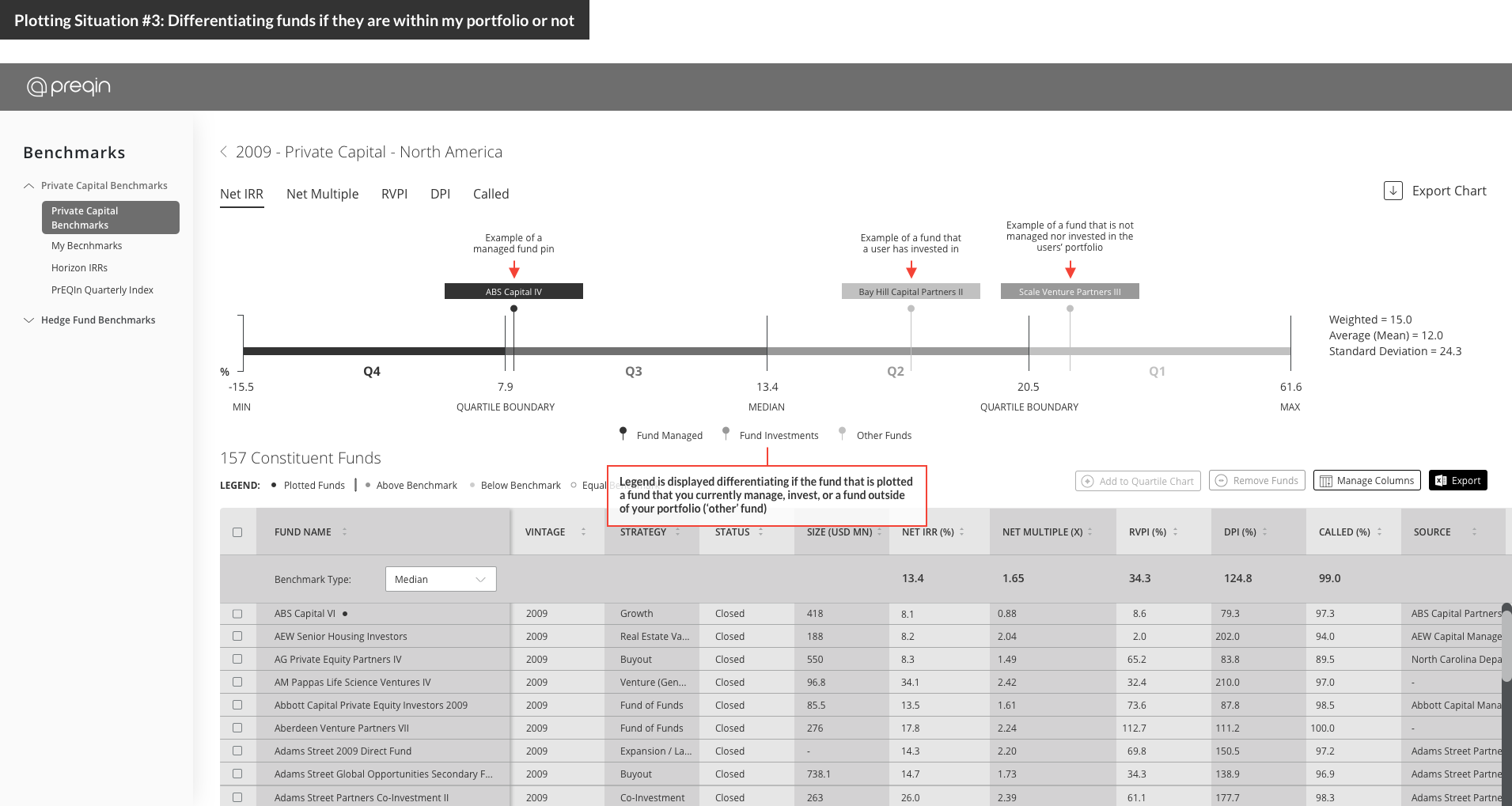Click the Other Funds legend pin icon

tap(843, 433)
